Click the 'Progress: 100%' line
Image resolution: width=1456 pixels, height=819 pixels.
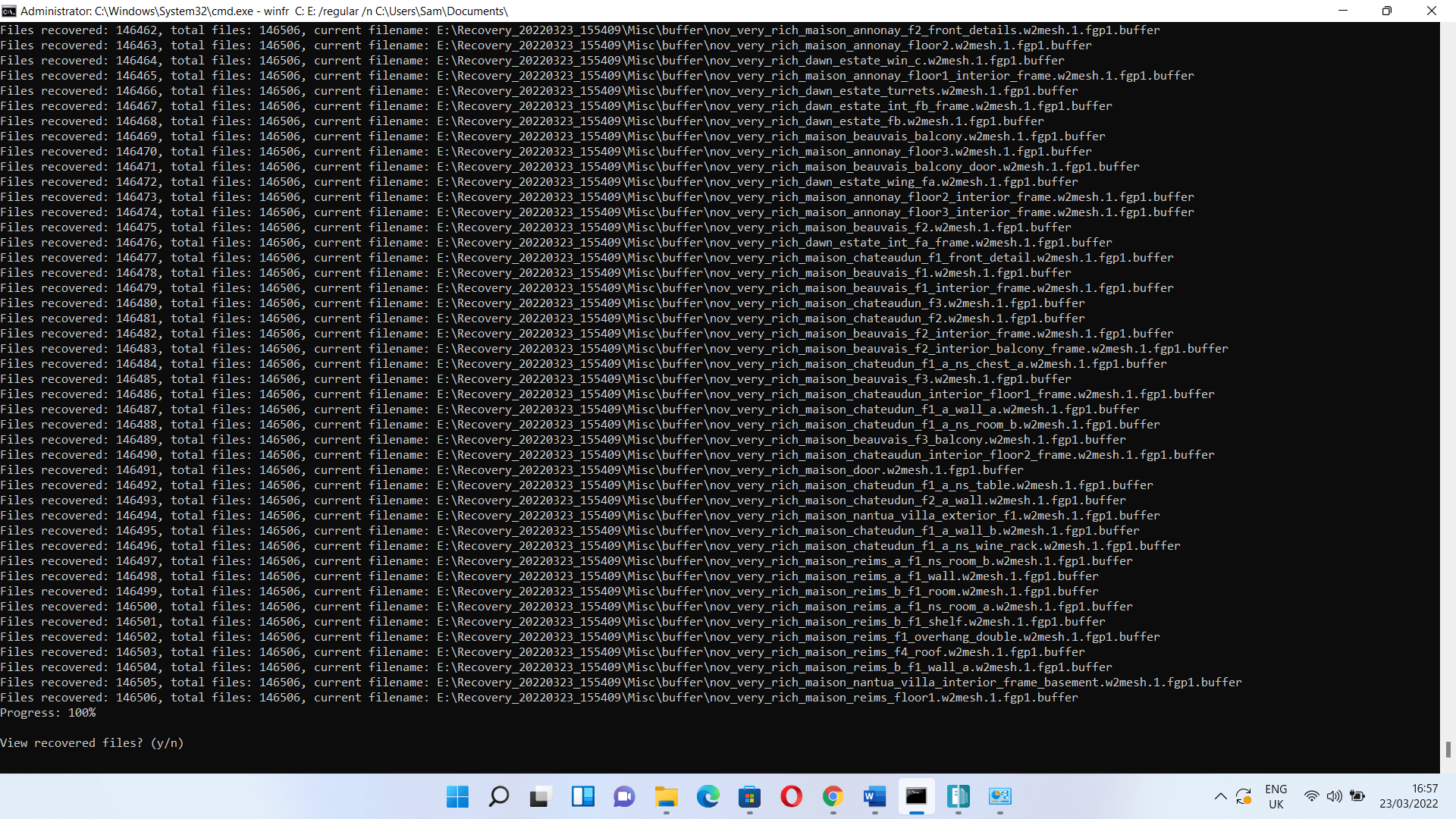click(48, 713)
